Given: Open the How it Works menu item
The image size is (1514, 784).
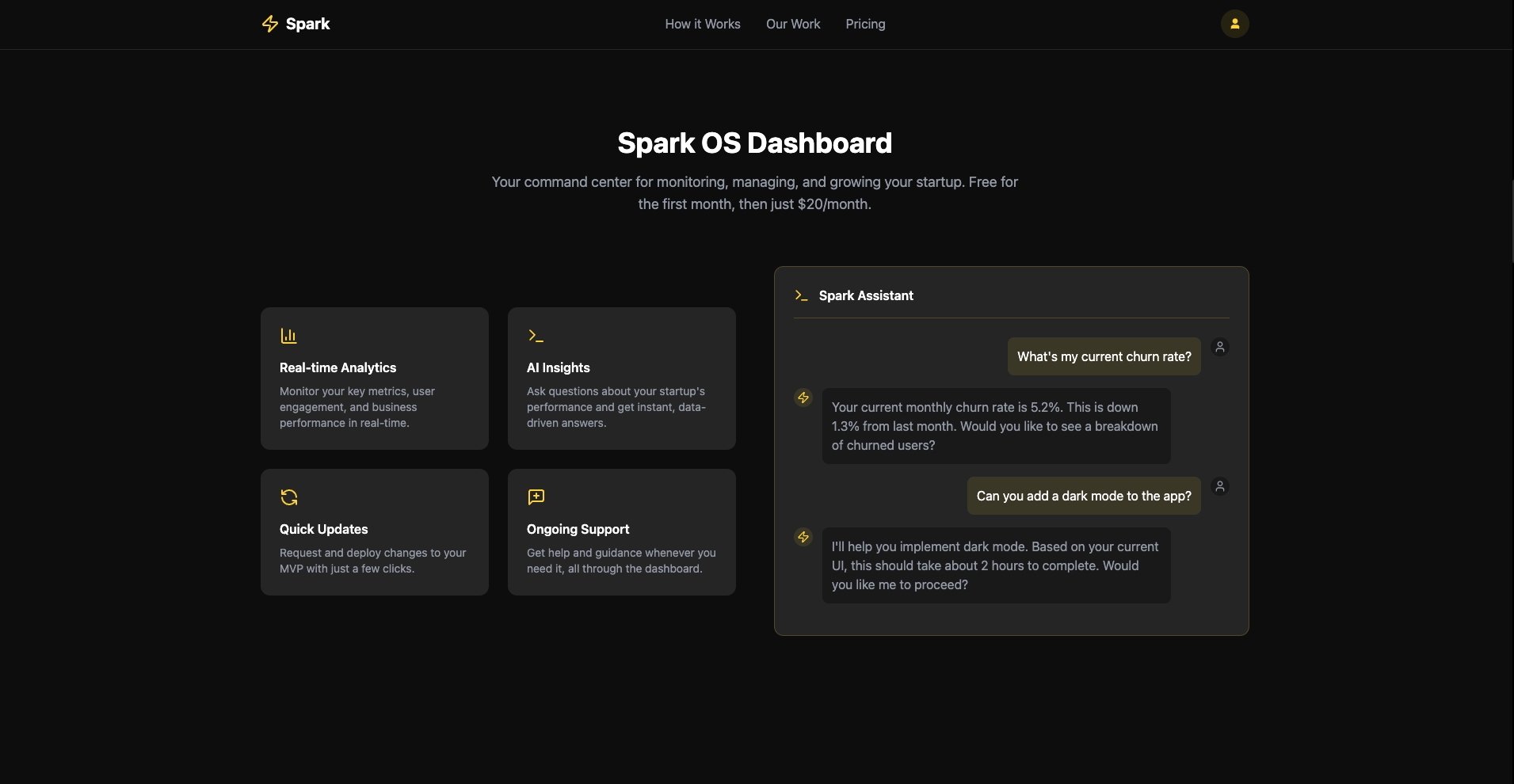Looking at the screenshot, I should 702,24.
